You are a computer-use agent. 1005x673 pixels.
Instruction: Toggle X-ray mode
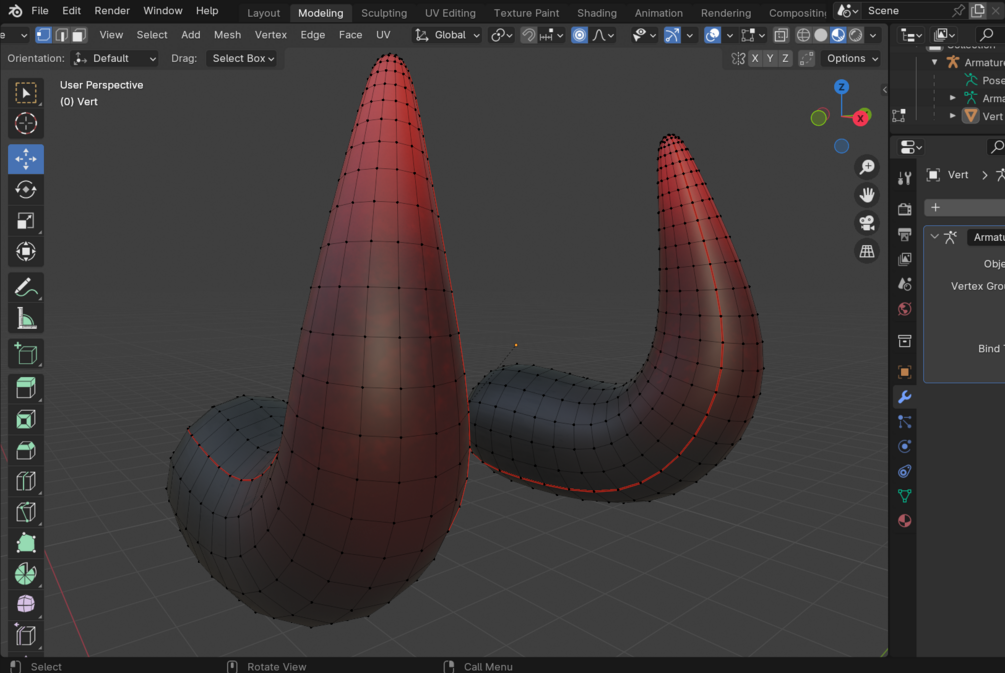pos(781,35)
